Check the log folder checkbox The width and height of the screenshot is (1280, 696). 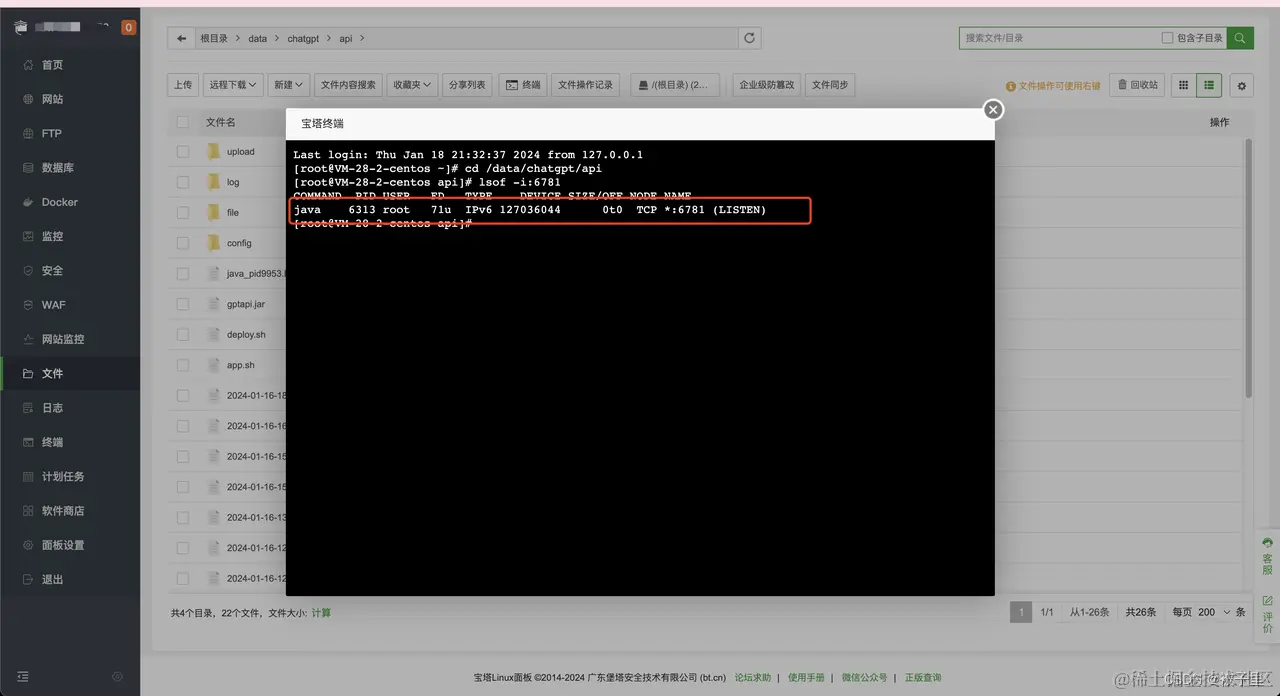(183, 182)
